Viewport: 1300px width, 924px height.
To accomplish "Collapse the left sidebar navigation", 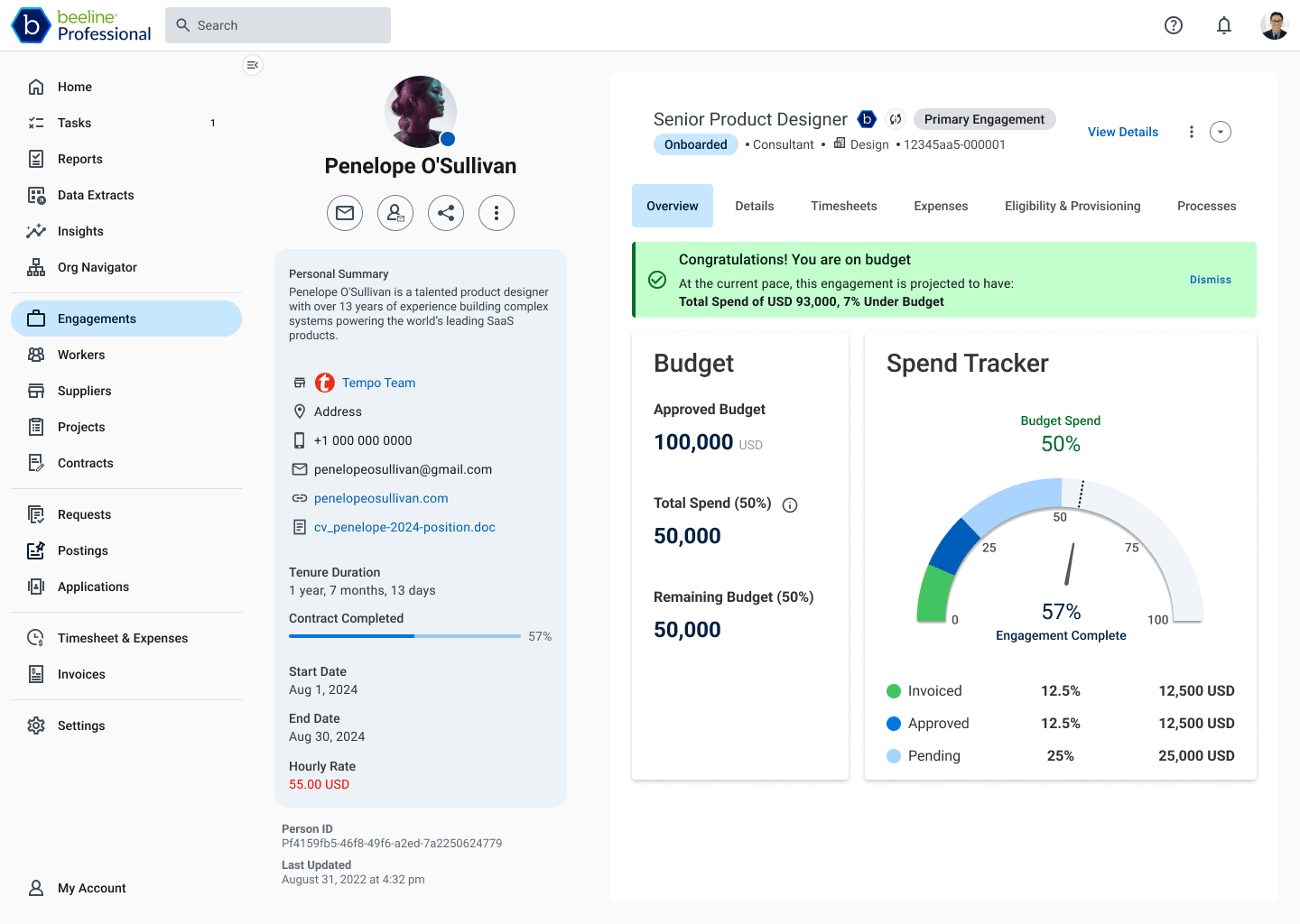I will [253, 65].
